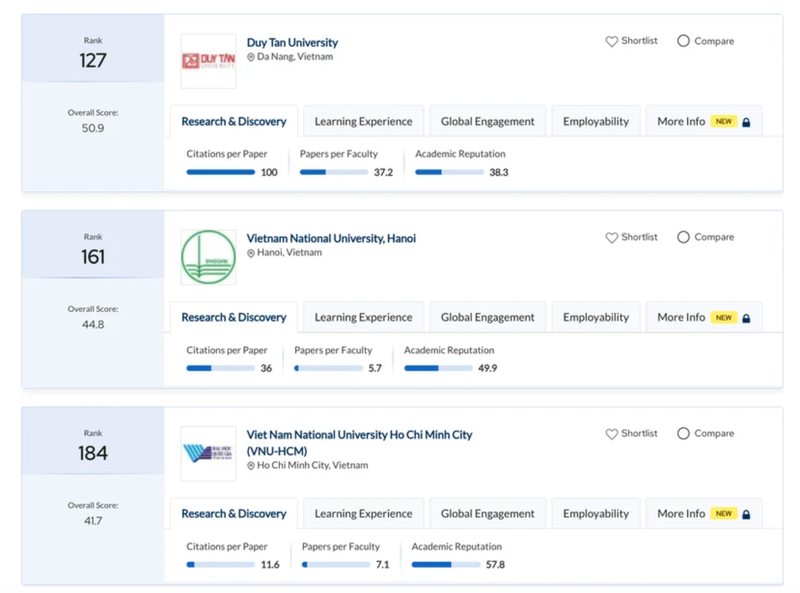The height and width of the screenshot is (593, 800).
Task: Click the NEW badge in VNU Hanoi row
Action: 723,317
